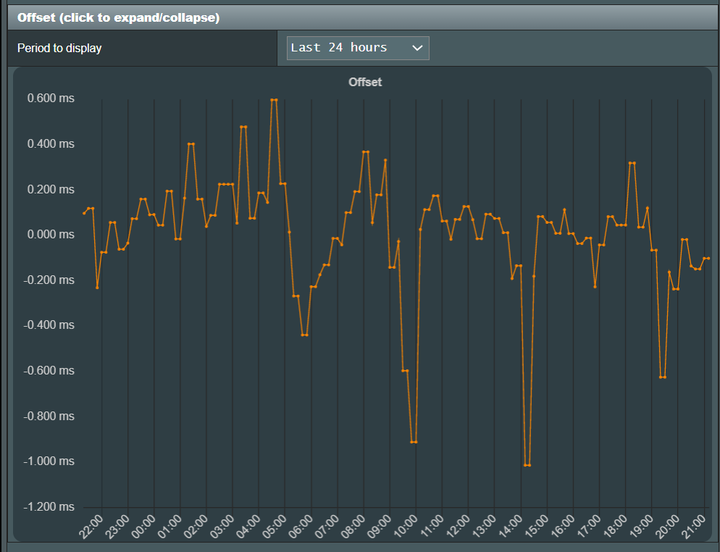720x552 pixels.
Task: Click the lowest data point near -1.000 ms
Action: (x=527, y=465)
